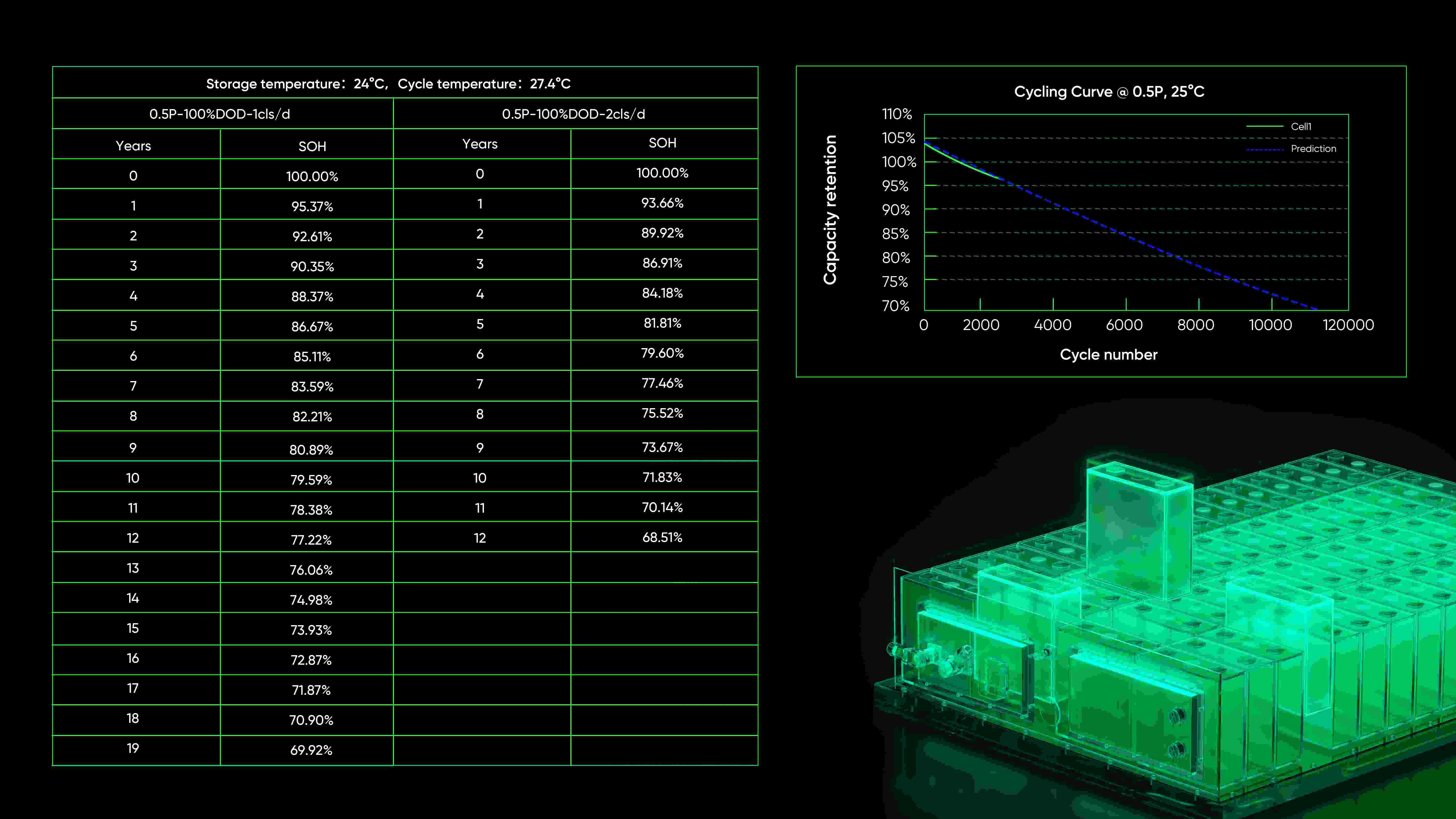Screen dimensions: 1456x819
Task: Select the 6000 x-axis tick label
Action: click(1124, 325)
